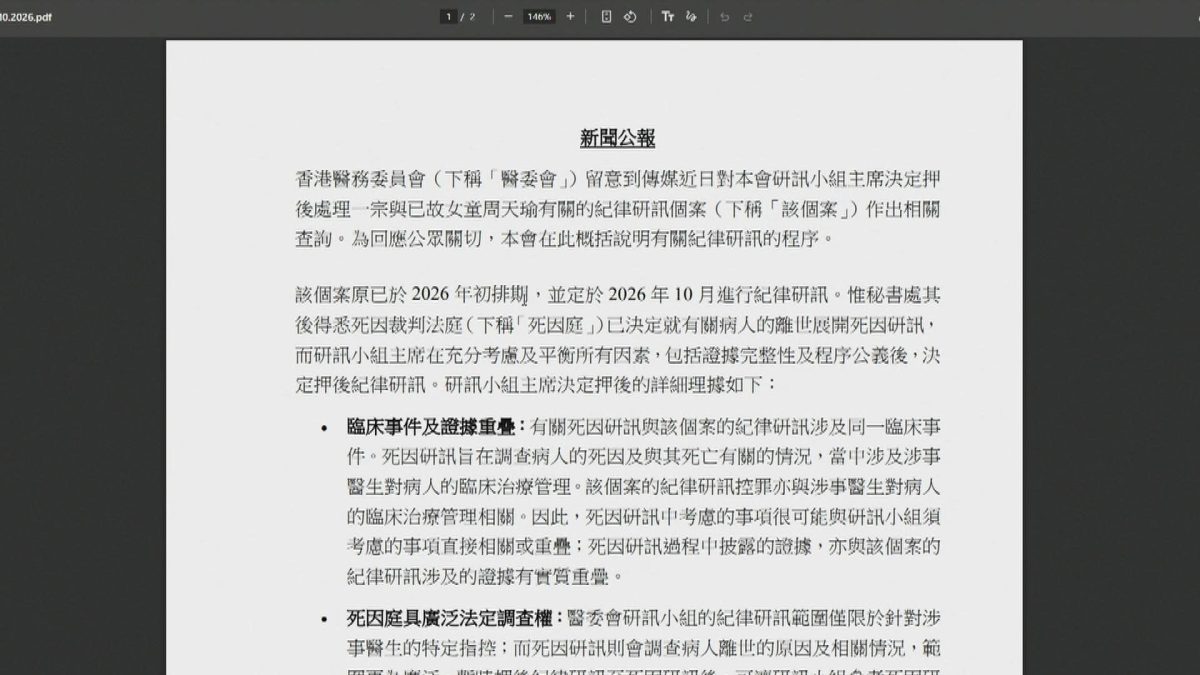The height and width of the screenshot is (675, 1200).
Task: Click the underlined heading 新聞公報
Action: click(x=618, y=138)
